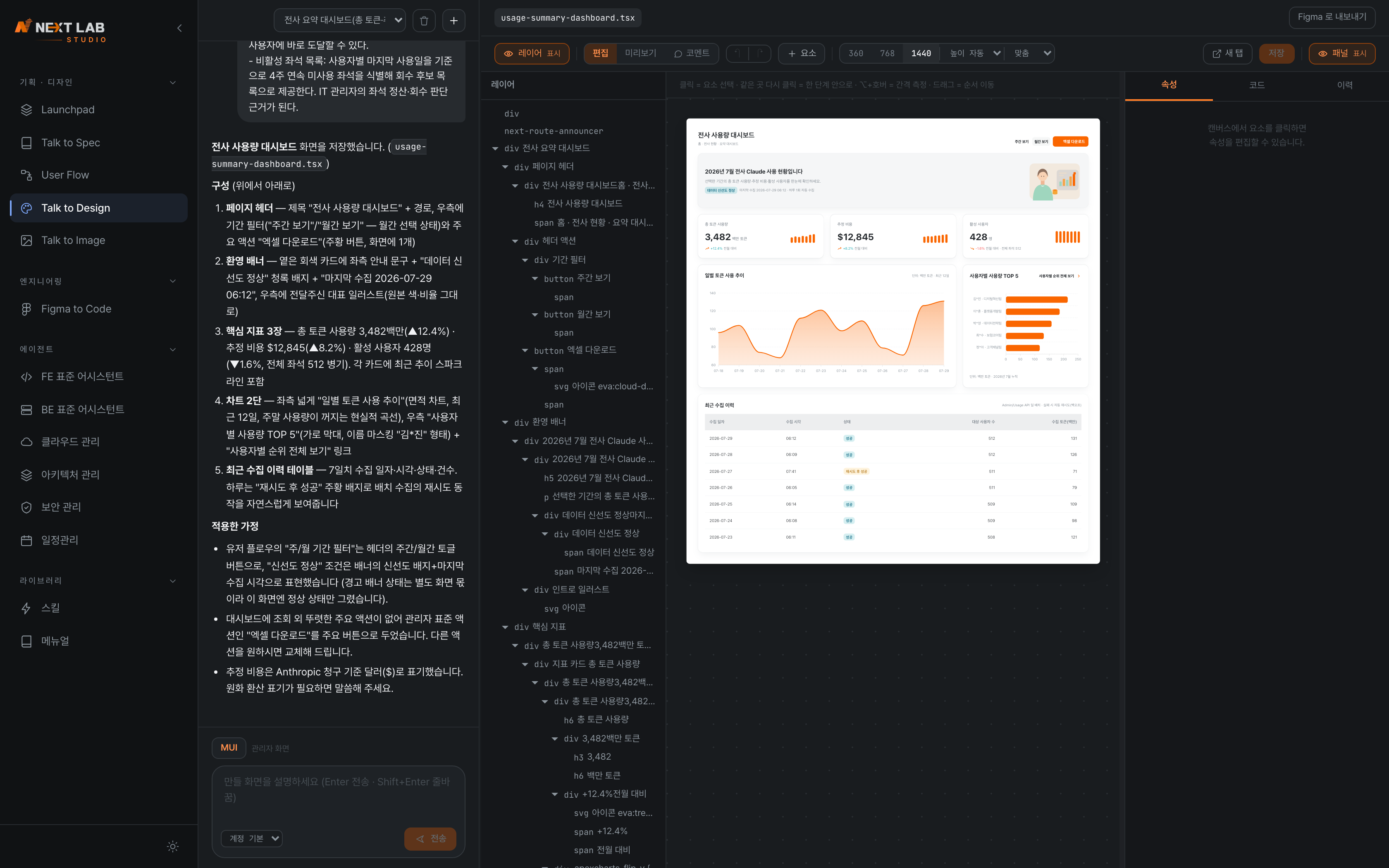The image size is (1389, 868).
Task: Open Talk to Image
Action: (x=99, y=241)
